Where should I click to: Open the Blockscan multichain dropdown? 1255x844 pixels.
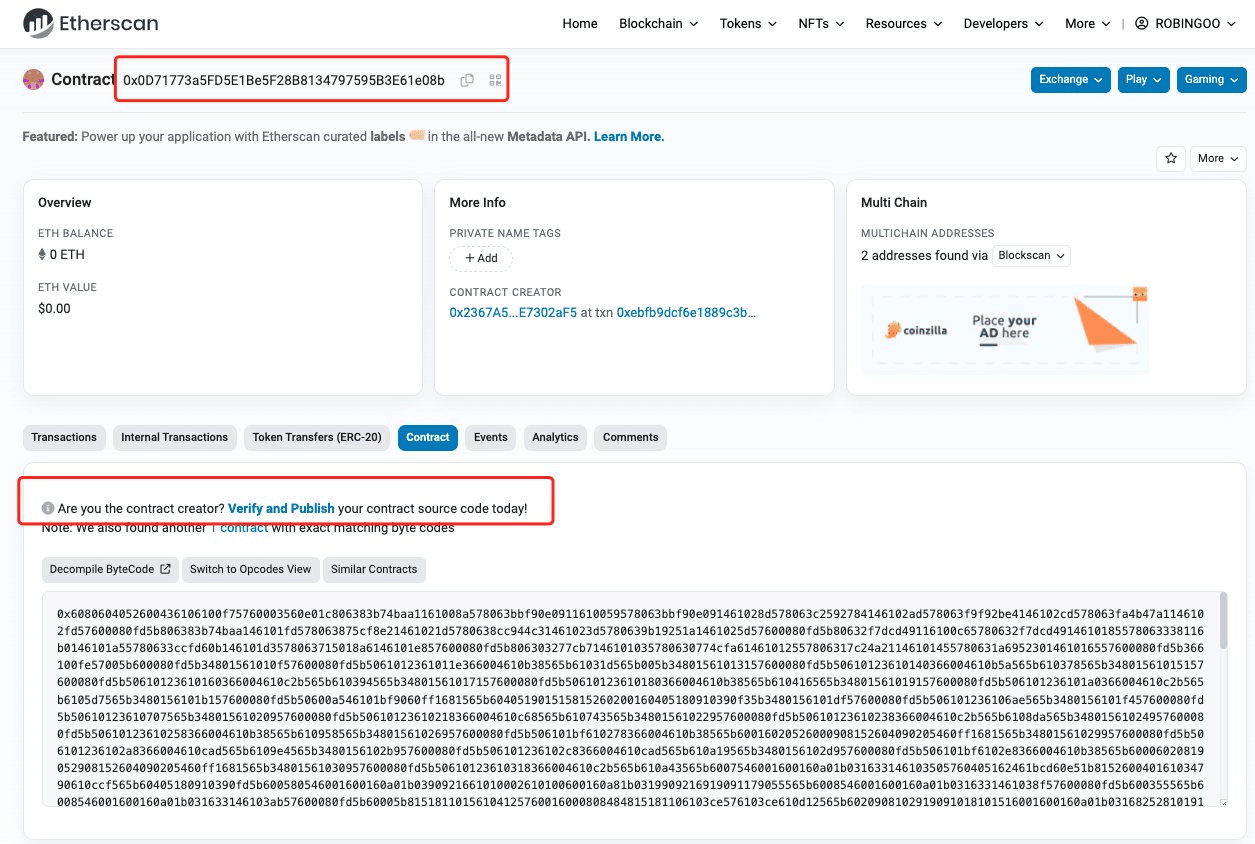click(x=1032, y=255)
